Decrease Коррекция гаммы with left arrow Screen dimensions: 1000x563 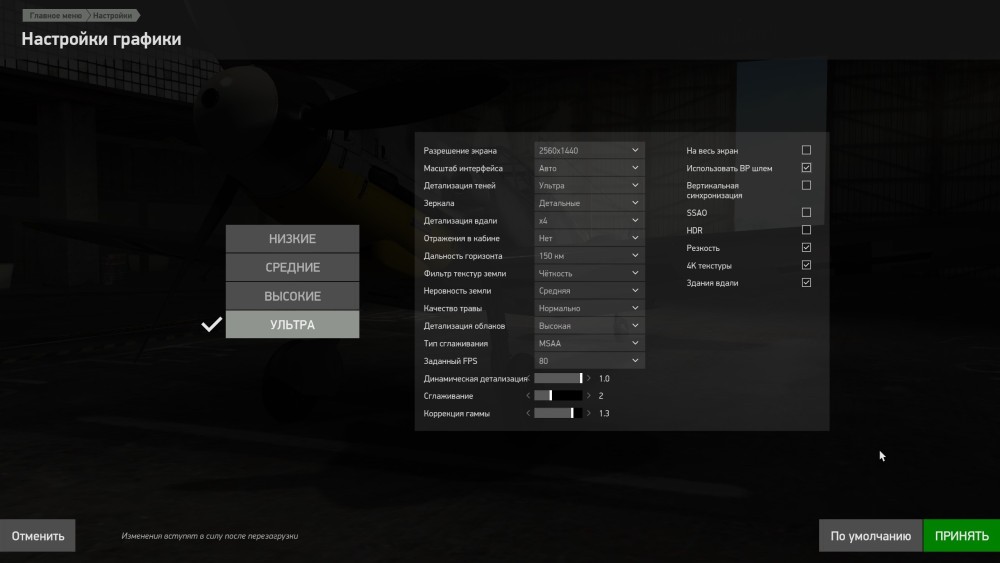528,413
